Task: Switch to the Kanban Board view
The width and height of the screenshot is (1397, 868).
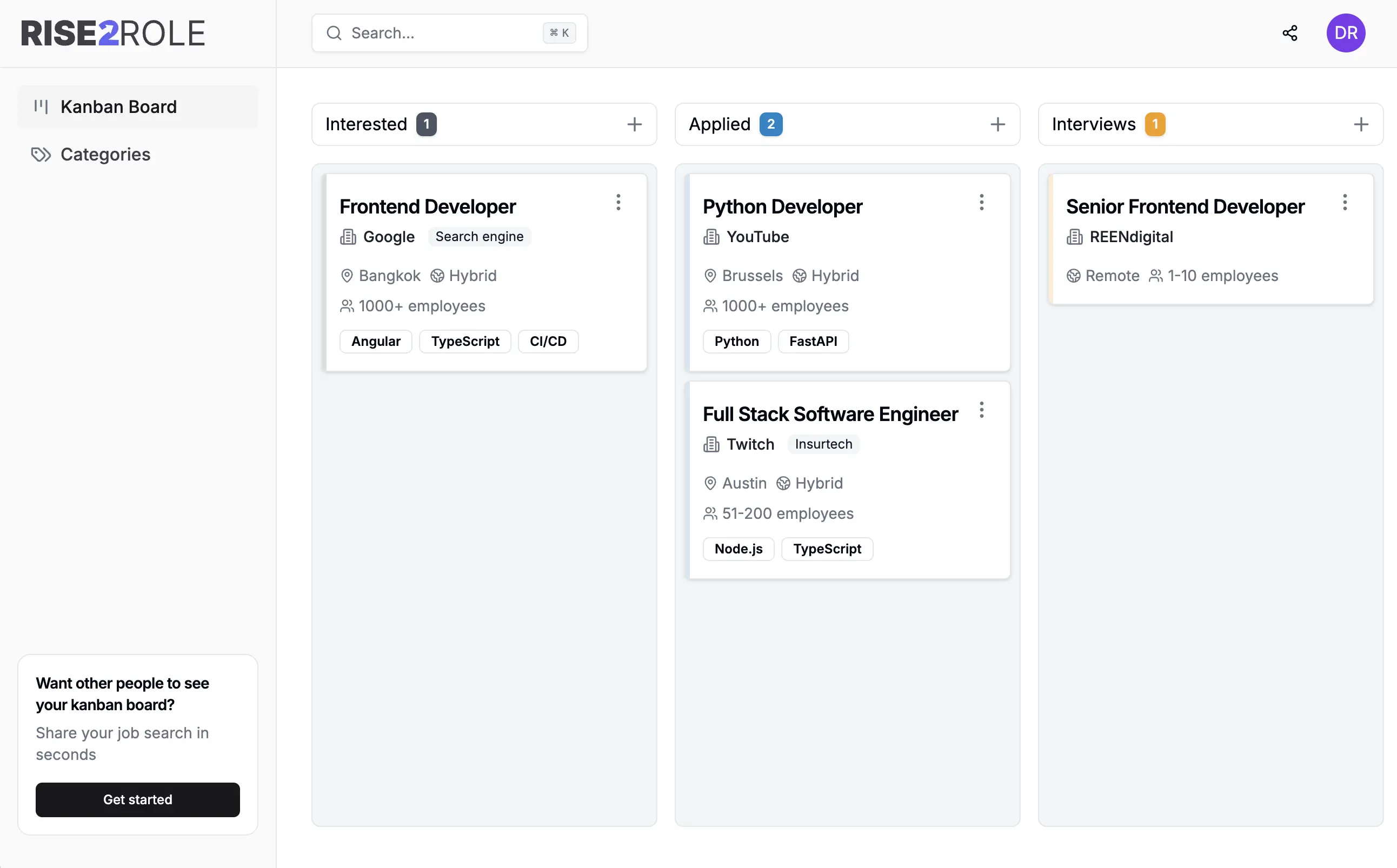Action: [x=118, y=107]
